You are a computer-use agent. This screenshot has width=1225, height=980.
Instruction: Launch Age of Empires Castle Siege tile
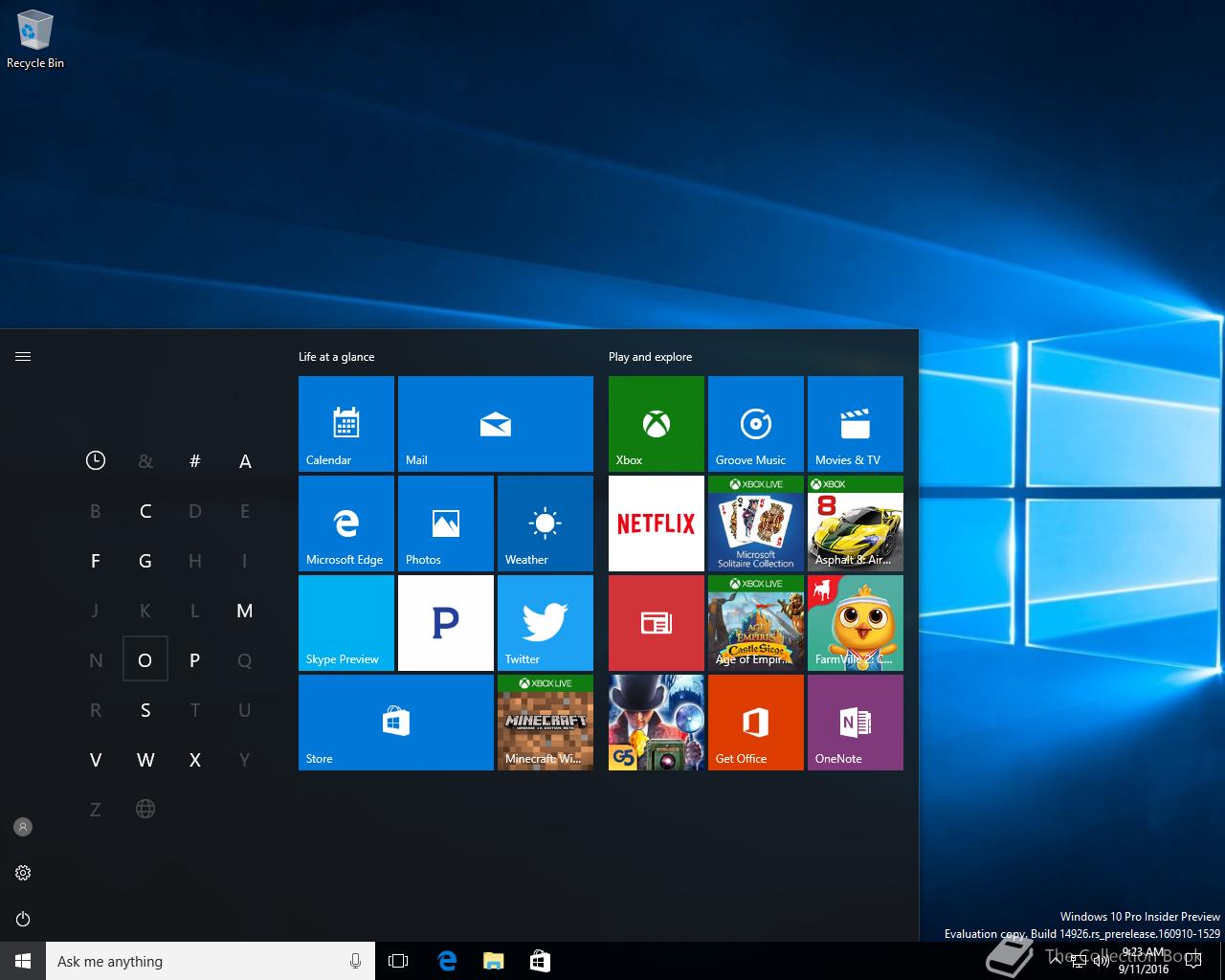(756, 623)
